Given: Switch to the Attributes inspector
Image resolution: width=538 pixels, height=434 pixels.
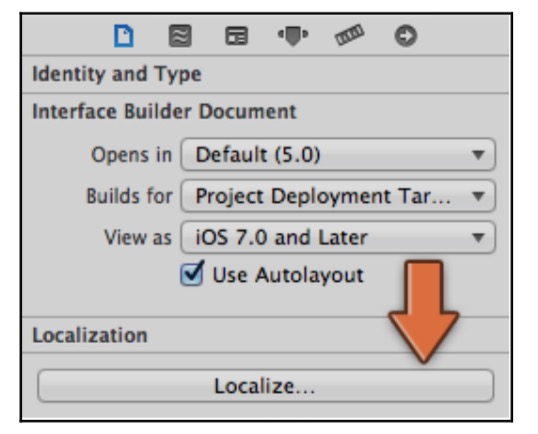Looking at the screenshot, I should point(293,36).
